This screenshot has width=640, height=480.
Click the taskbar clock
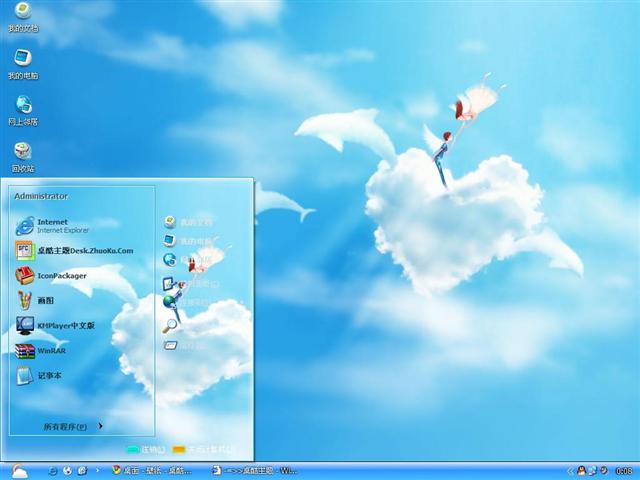click(x=624, y=471)
